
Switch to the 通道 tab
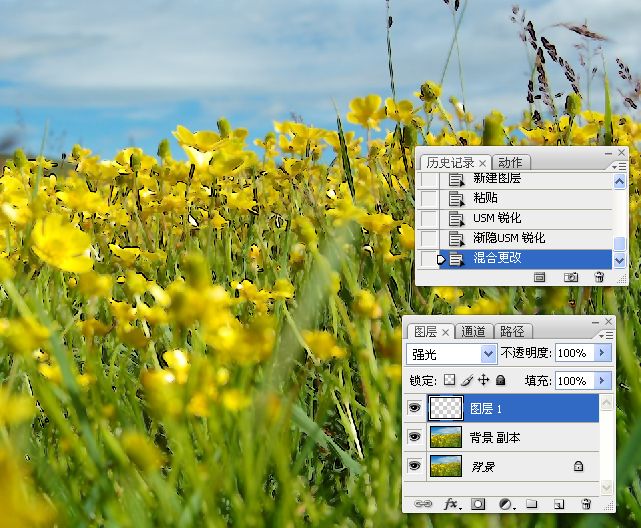(473, 331)
